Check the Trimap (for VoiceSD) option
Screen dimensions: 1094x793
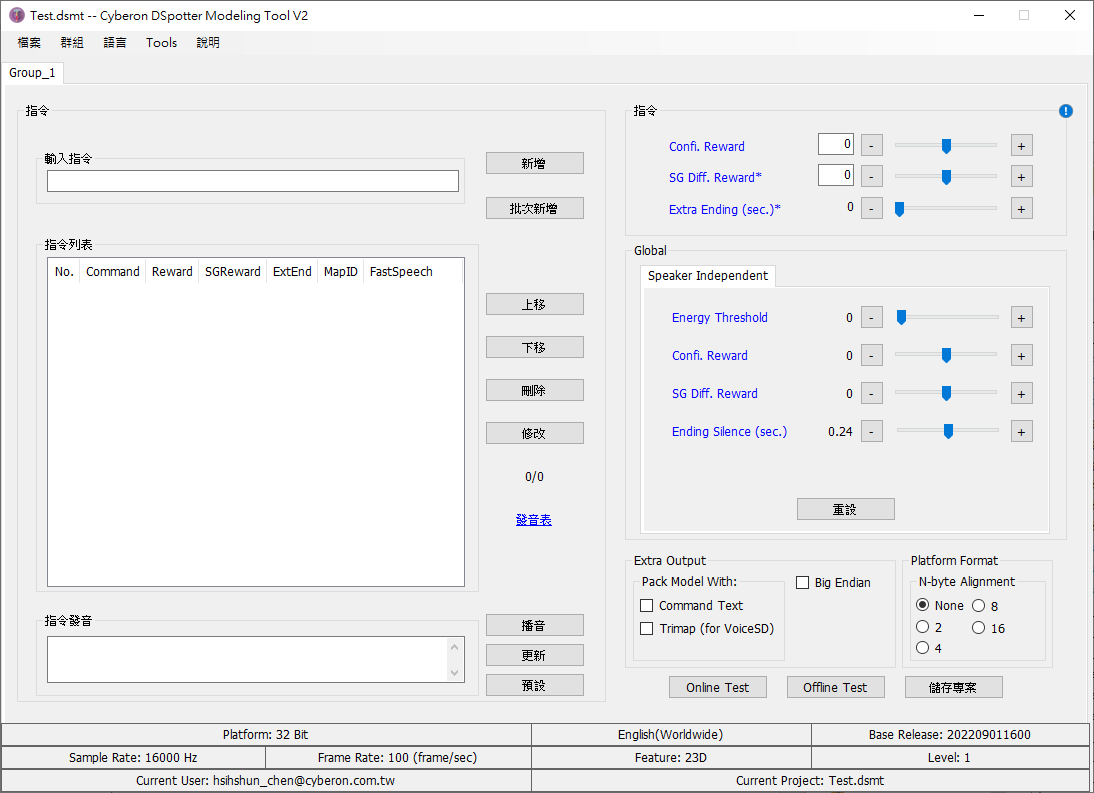click(647, 629)
